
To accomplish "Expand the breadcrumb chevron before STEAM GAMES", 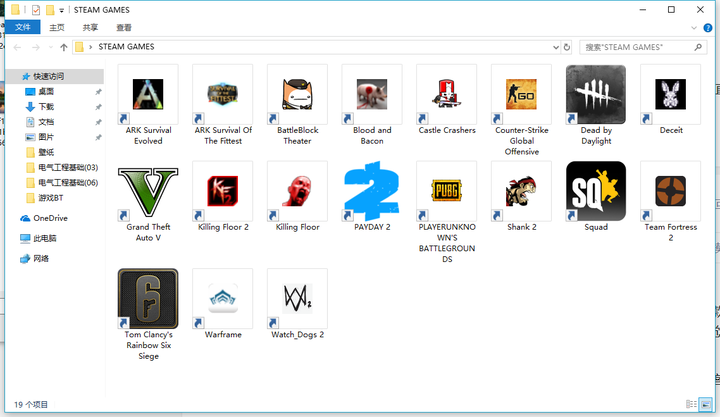I will coord(90,47).
